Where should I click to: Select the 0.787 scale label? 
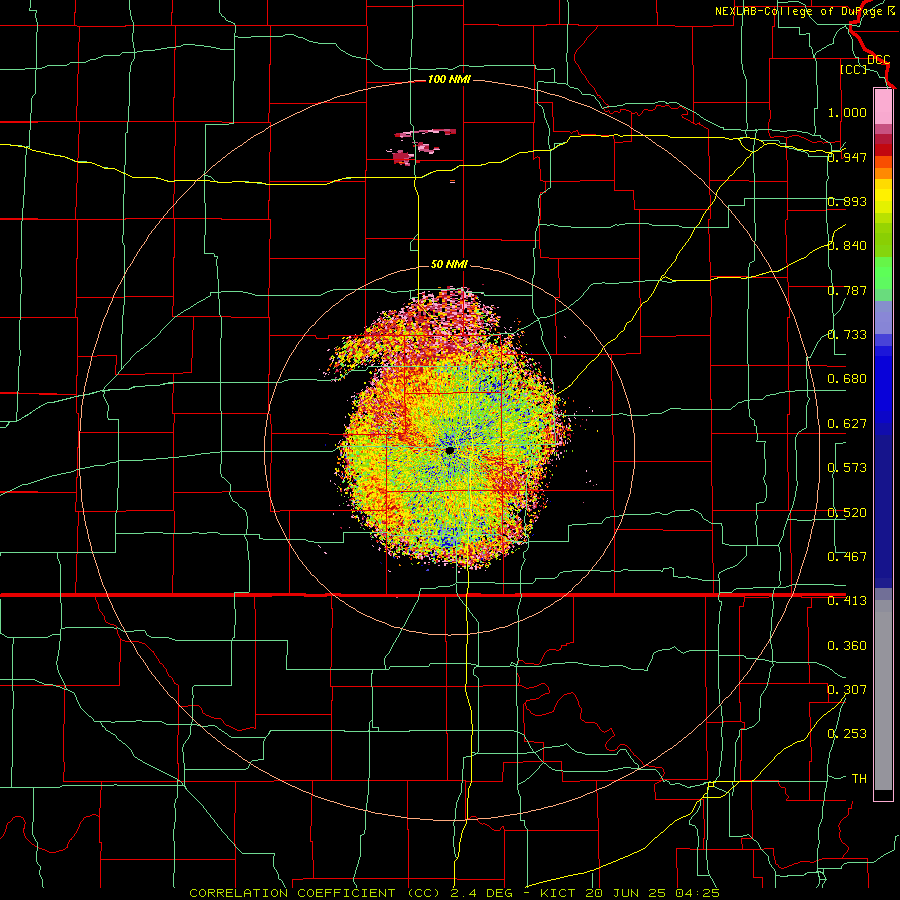(x=847, y=290)
